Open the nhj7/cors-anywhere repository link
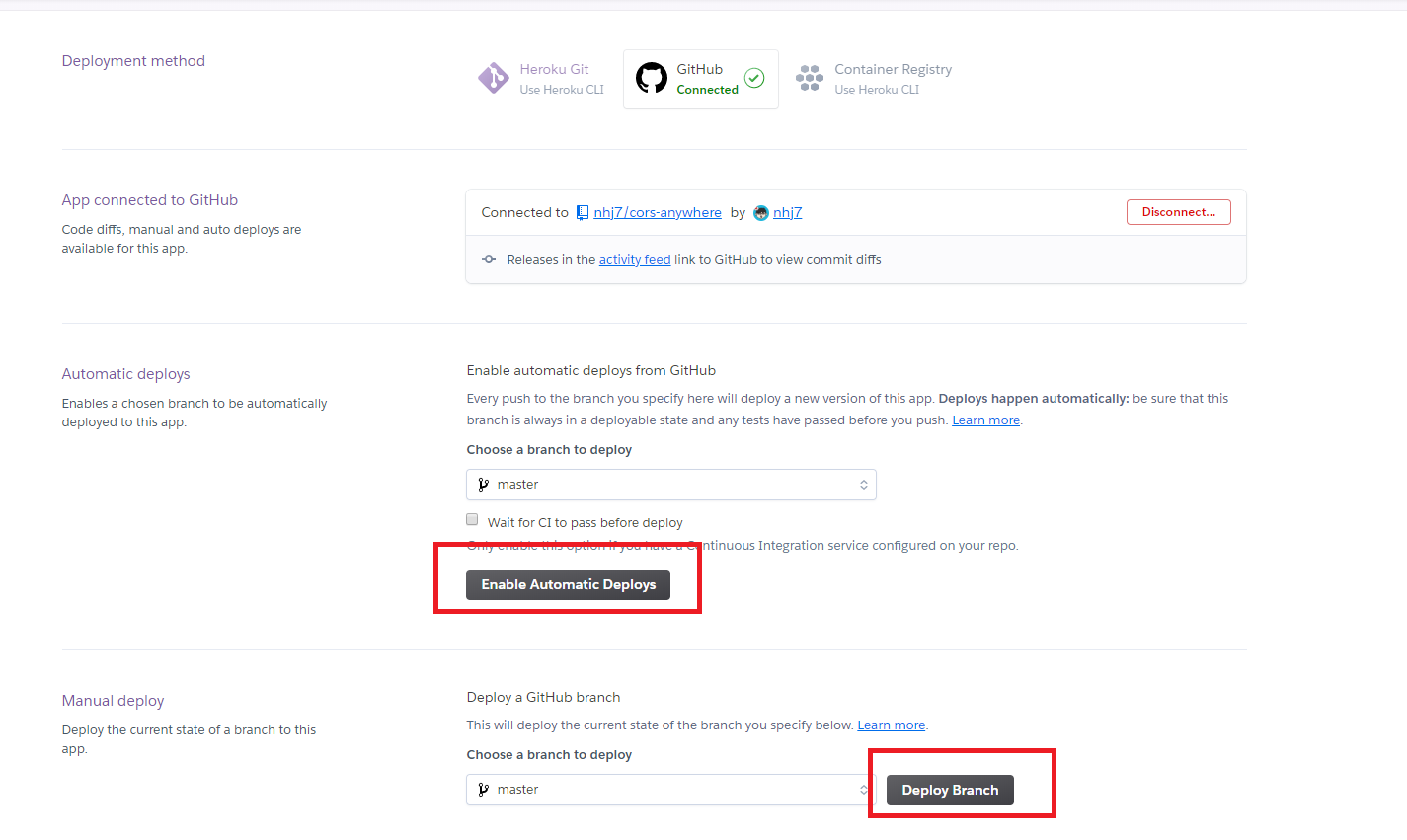Image resolution: width=1407 pixels, height=840 pixels. (x=658, y=212)
